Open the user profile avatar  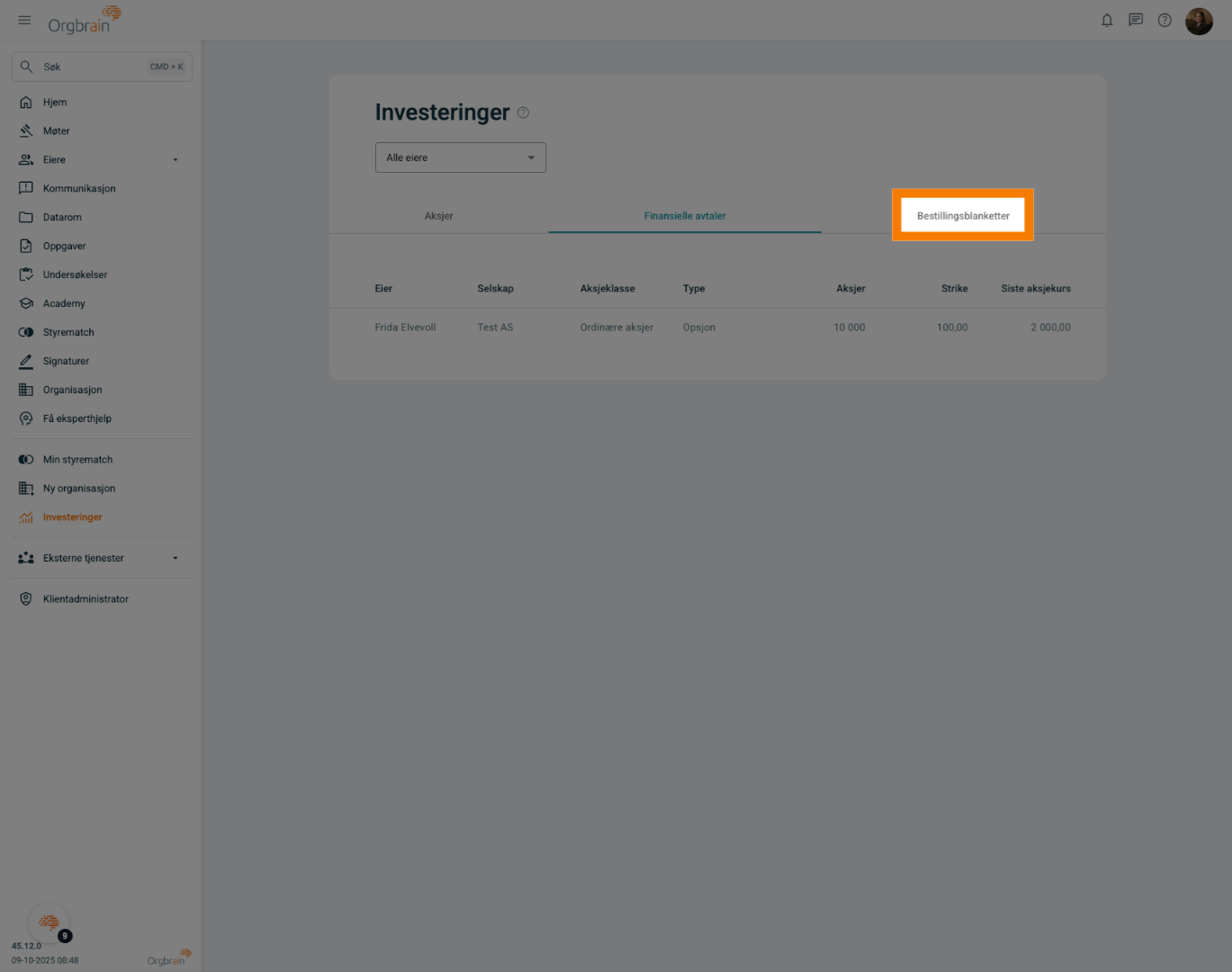pyautogui.click(x=1199, y=21)
